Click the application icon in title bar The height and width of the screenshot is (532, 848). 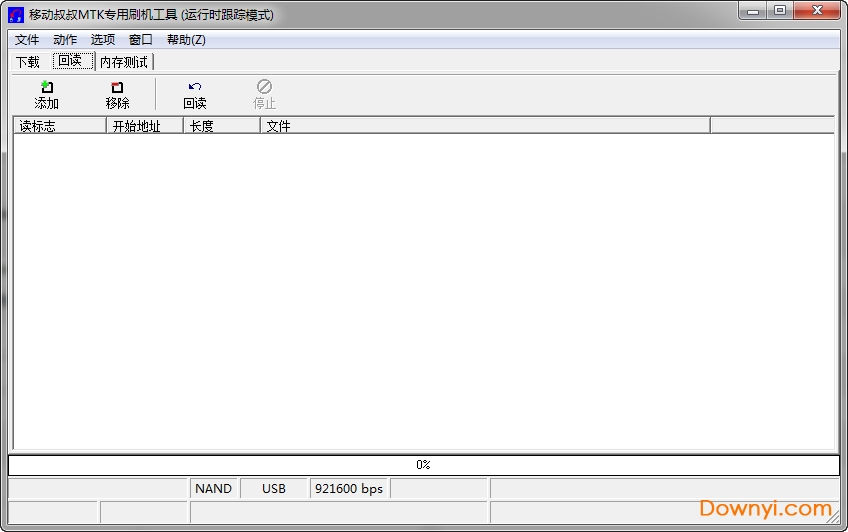tap(16, 15)
